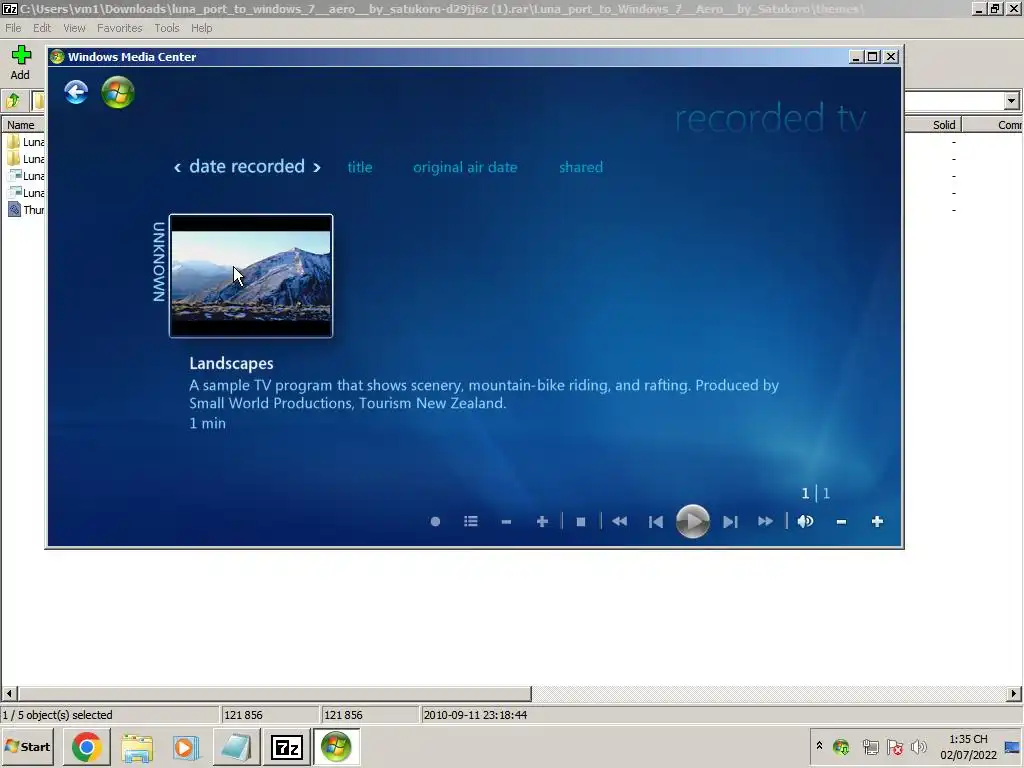Screen dimensions: 1024x768
Task: Lower volume with the volume minus button
Action: pos(841,522)
